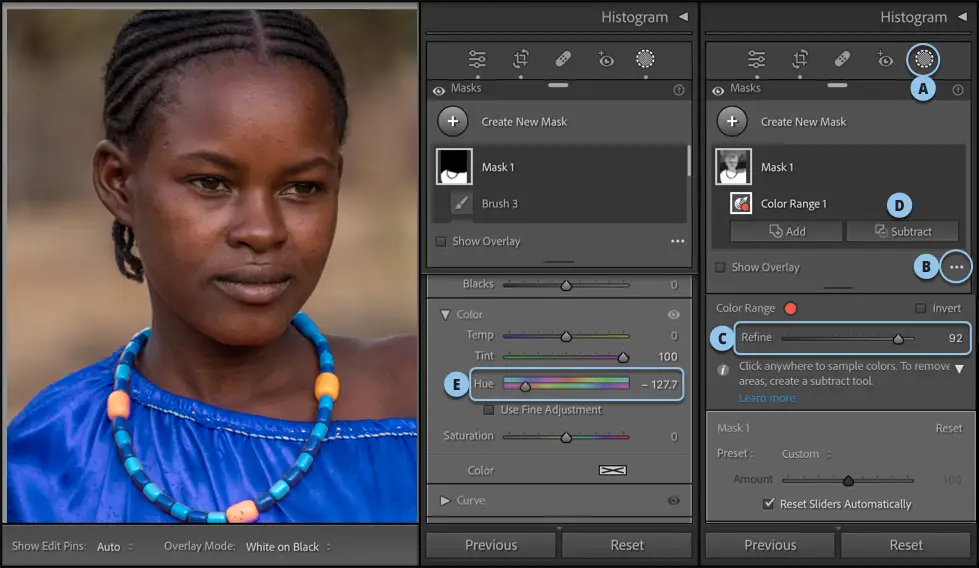This screenshot has width=979, height=568.
Task: Toggle the eye icon in the Color section header
Action: tap(673, 314)
